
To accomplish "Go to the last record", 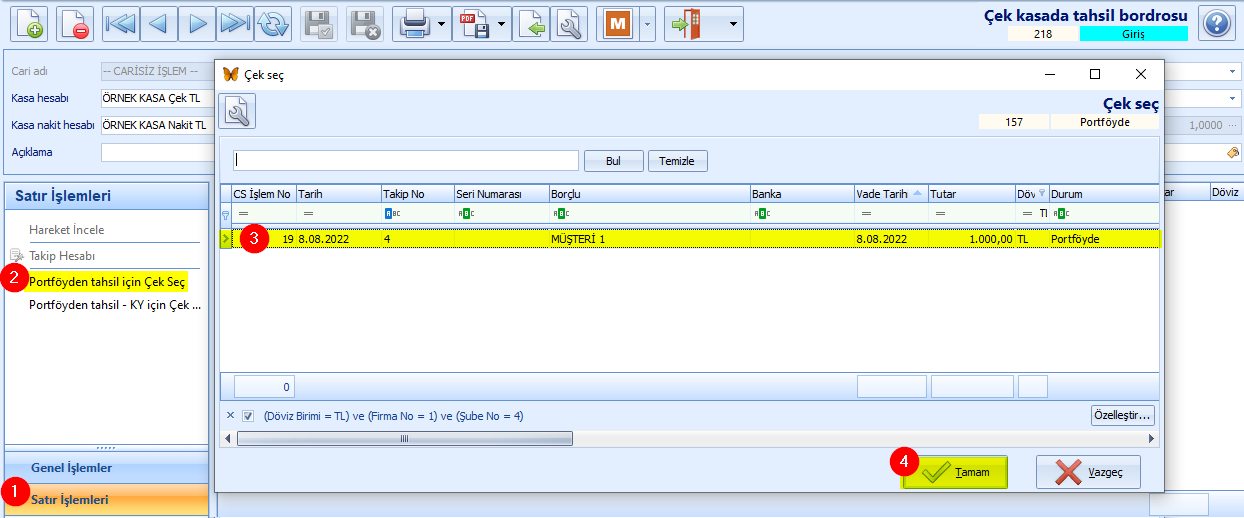I will point(234,24).
